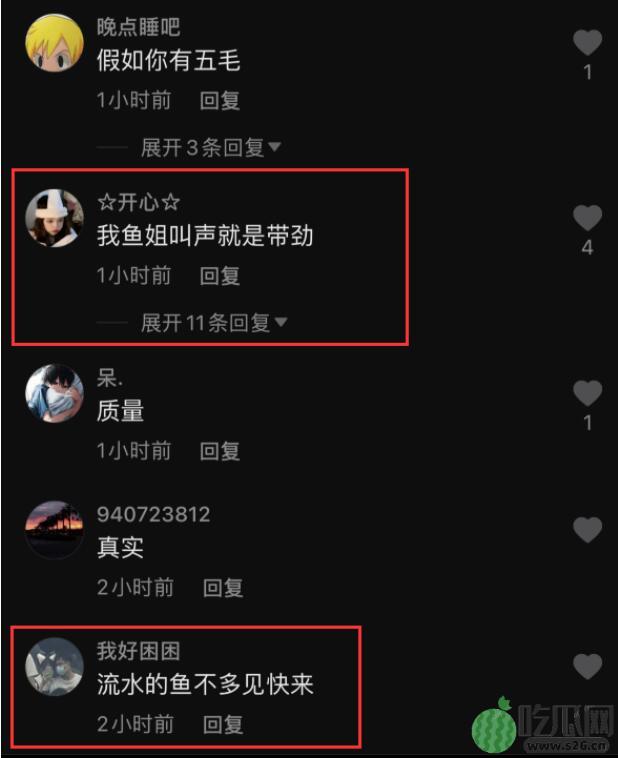Reply to the 真实 comment
618x758 pixels.
click(x=222, y=588)
